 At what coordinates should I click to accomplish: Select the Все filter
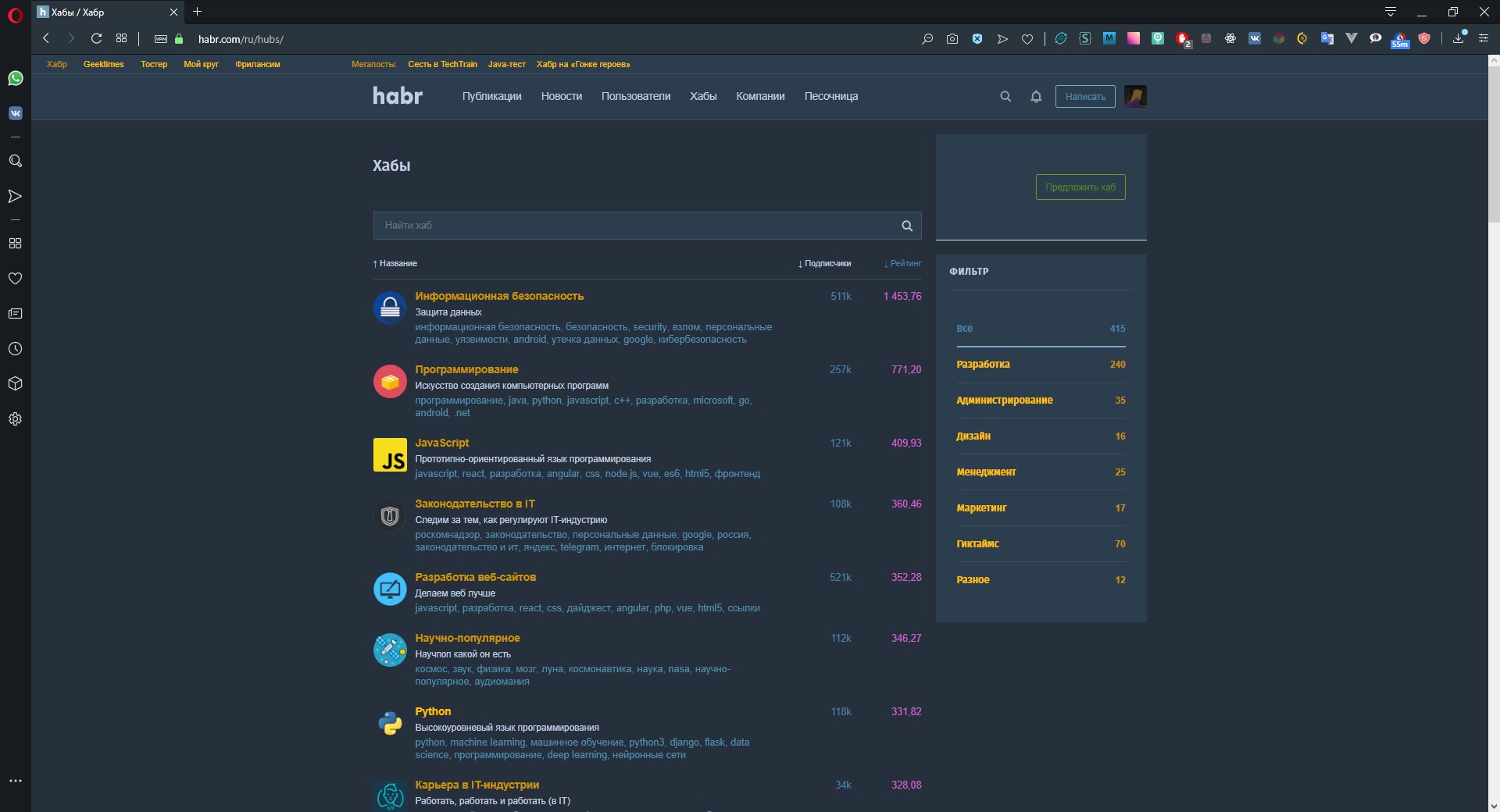click(1041, 329)
